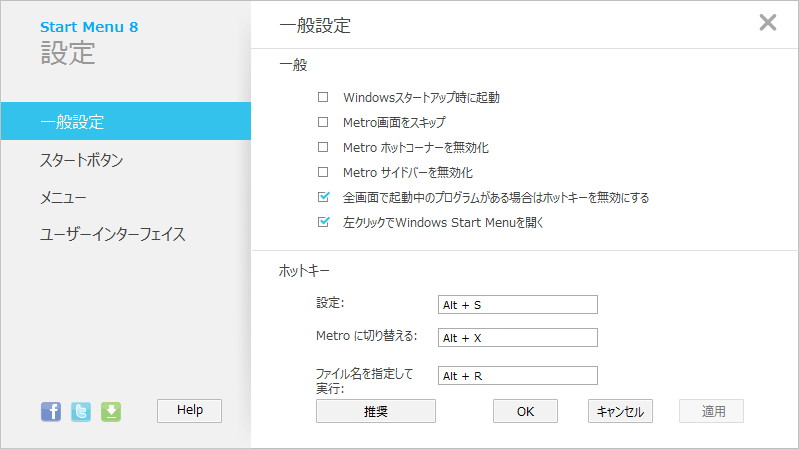Screen dimensions: 799x449
Task: Click the キャンセル button
Action: 620,411
